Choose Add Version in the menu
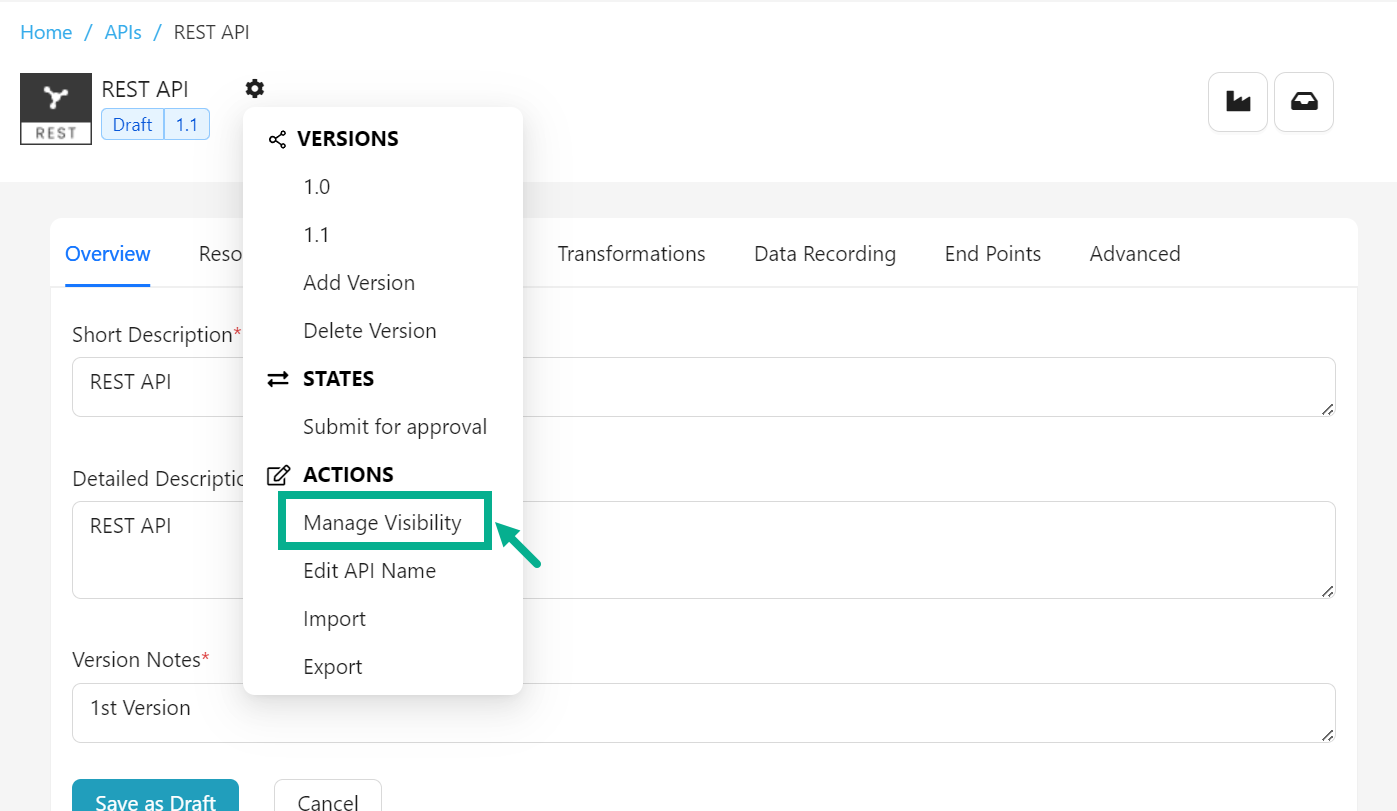 coord(359,283)
